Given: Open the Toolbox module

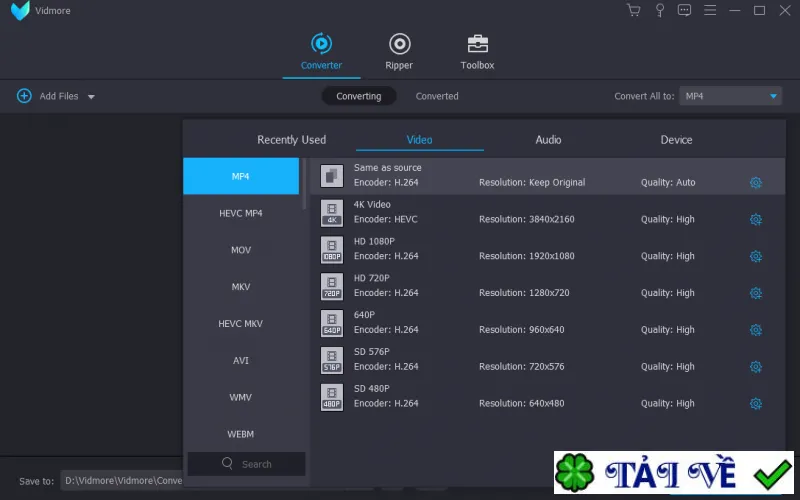Looking at the screenshot, I should (x=477, y=52).
